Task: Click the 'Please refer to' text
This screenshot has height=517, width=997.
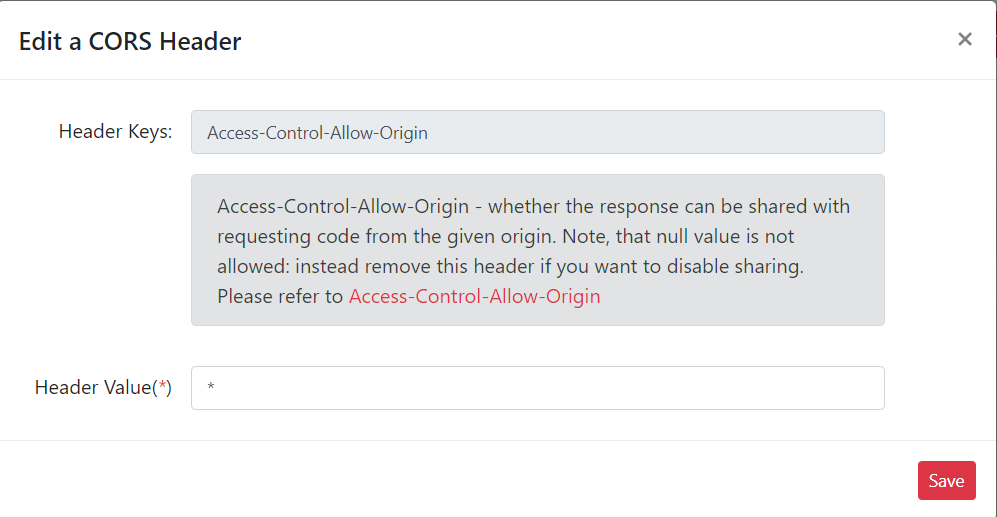Action: pyautogui.click(x=280, y=297)
